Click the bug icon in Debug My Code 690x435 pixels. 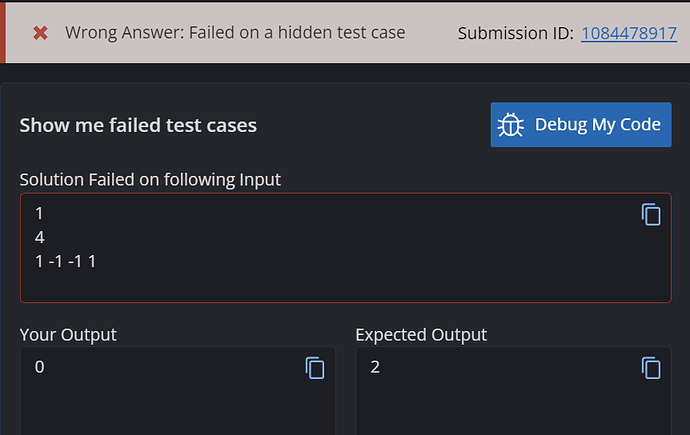click(x=512, y=125)
